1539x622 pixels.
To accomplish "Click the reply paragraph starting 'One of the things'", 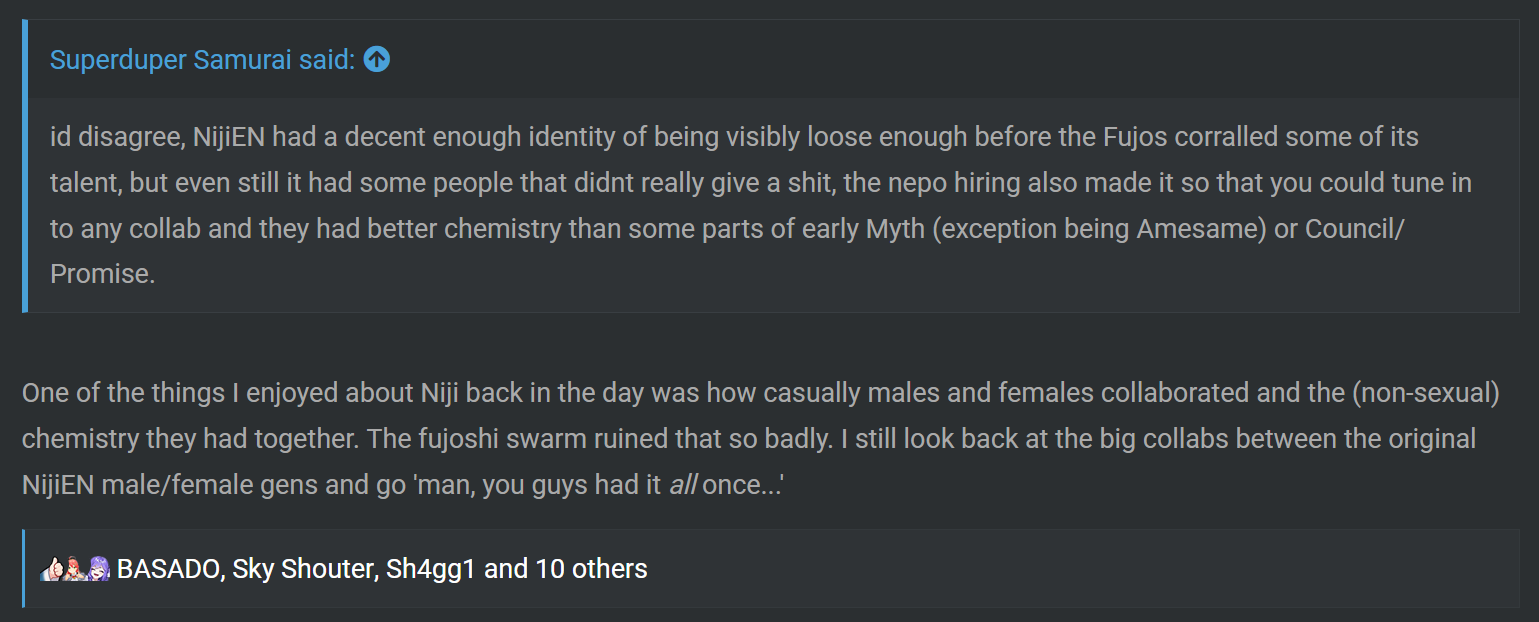I will click(762, 439).
